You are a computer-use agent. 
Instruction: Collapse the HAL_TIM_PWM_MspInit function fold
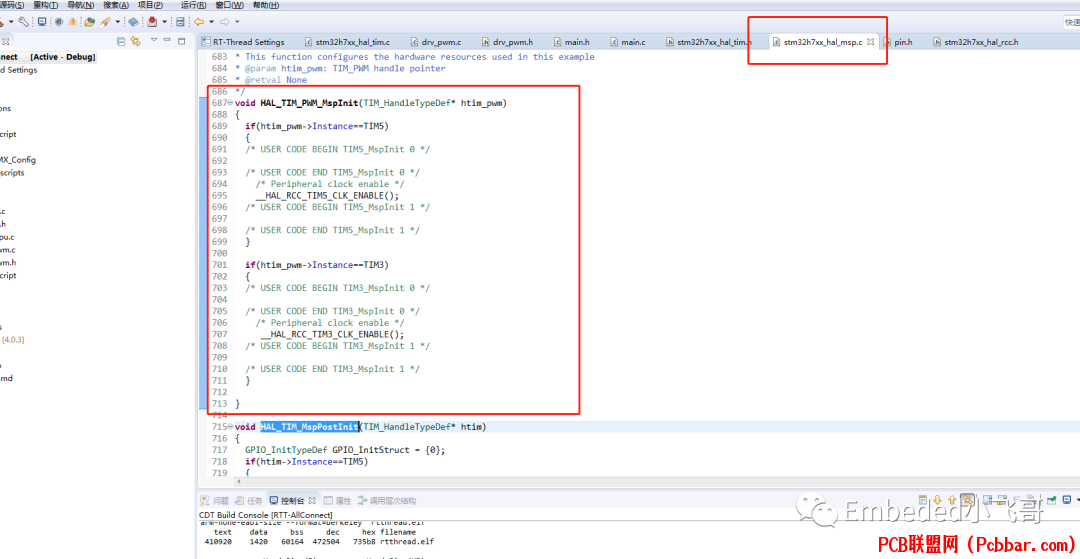pos(230,103)
